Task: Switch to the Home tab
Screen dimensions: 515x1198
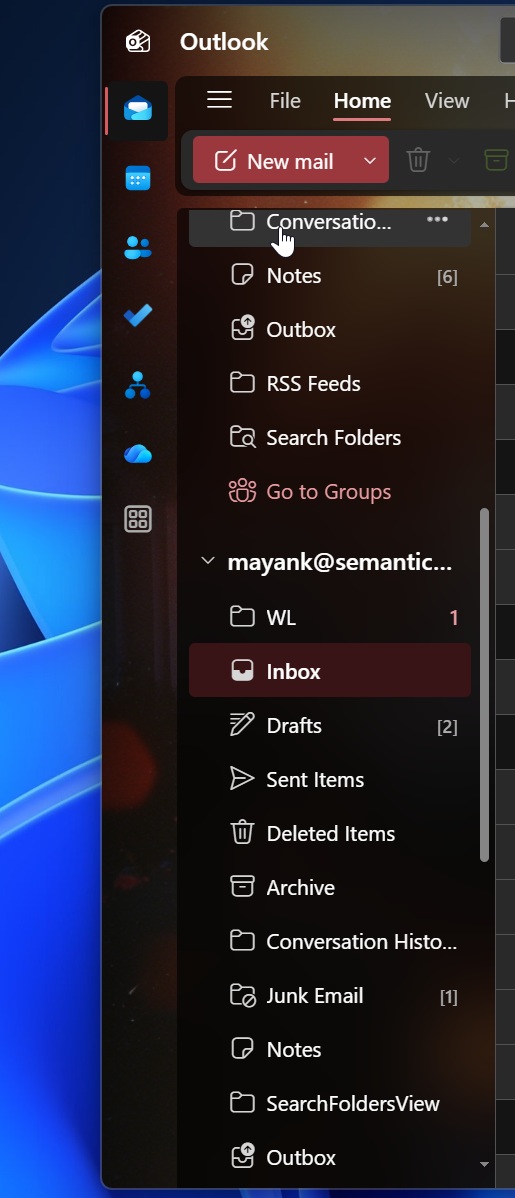Action: (x=362, y=101)
